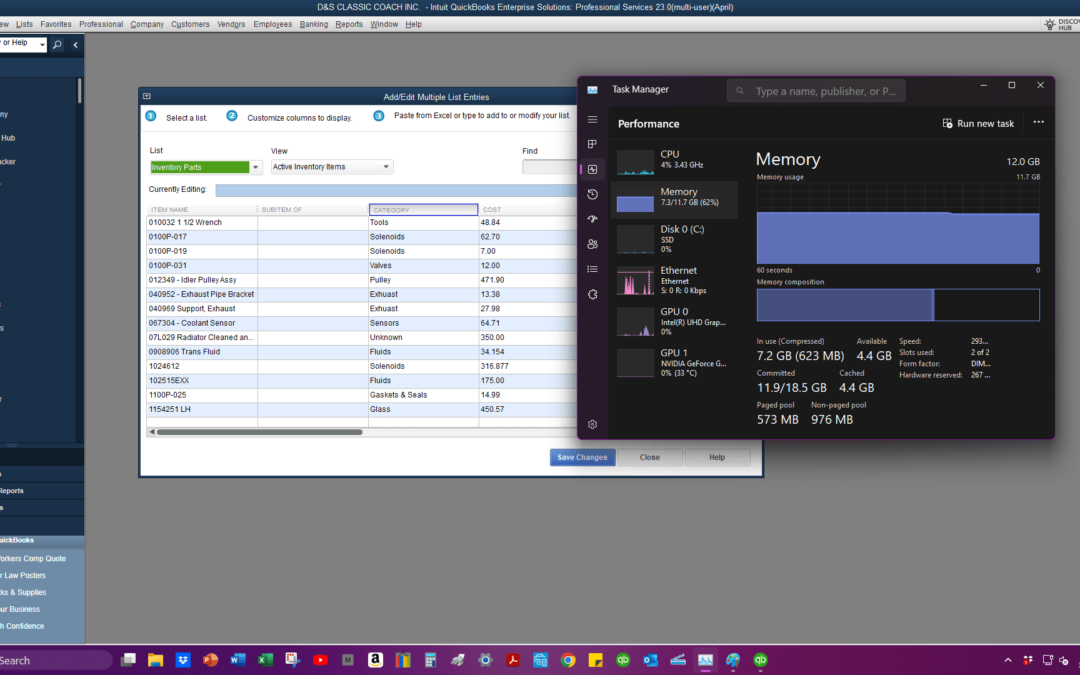The height and width of the screenshot is (675, 1080).
Task: Select Memory in the Performance list
Action: coord(674,198)
